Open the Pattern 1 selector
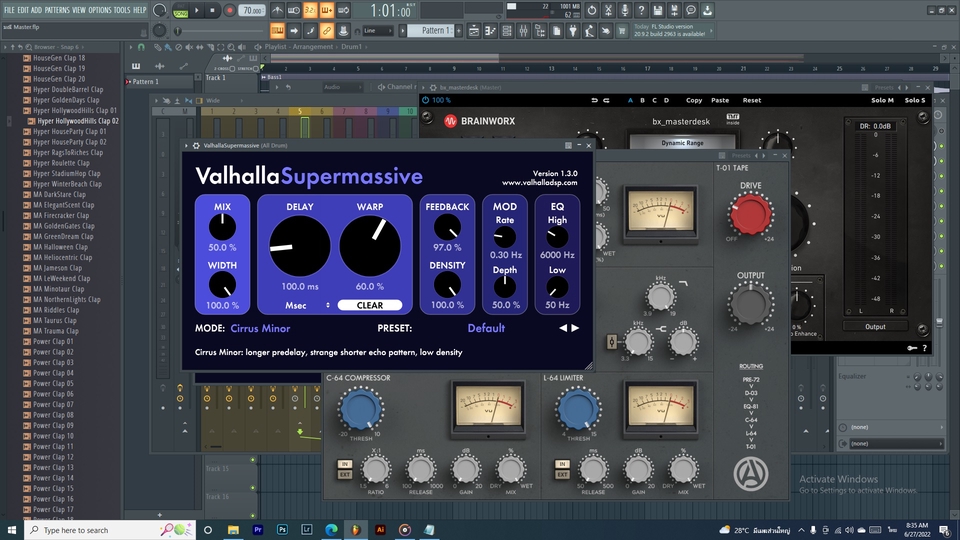The image size is (960, 540). pos(431,31)
